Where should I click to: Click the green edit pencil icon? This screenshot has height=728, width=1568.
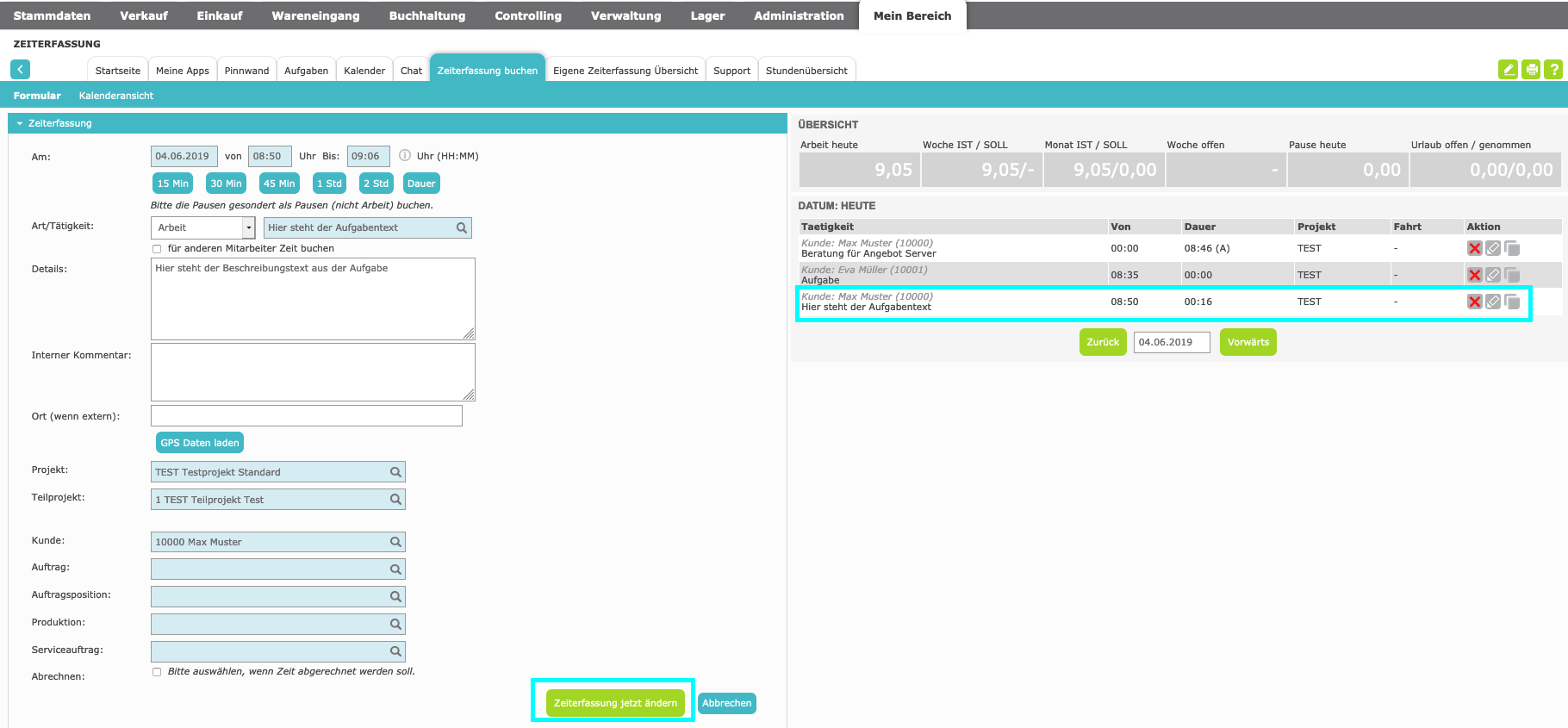1508,70
